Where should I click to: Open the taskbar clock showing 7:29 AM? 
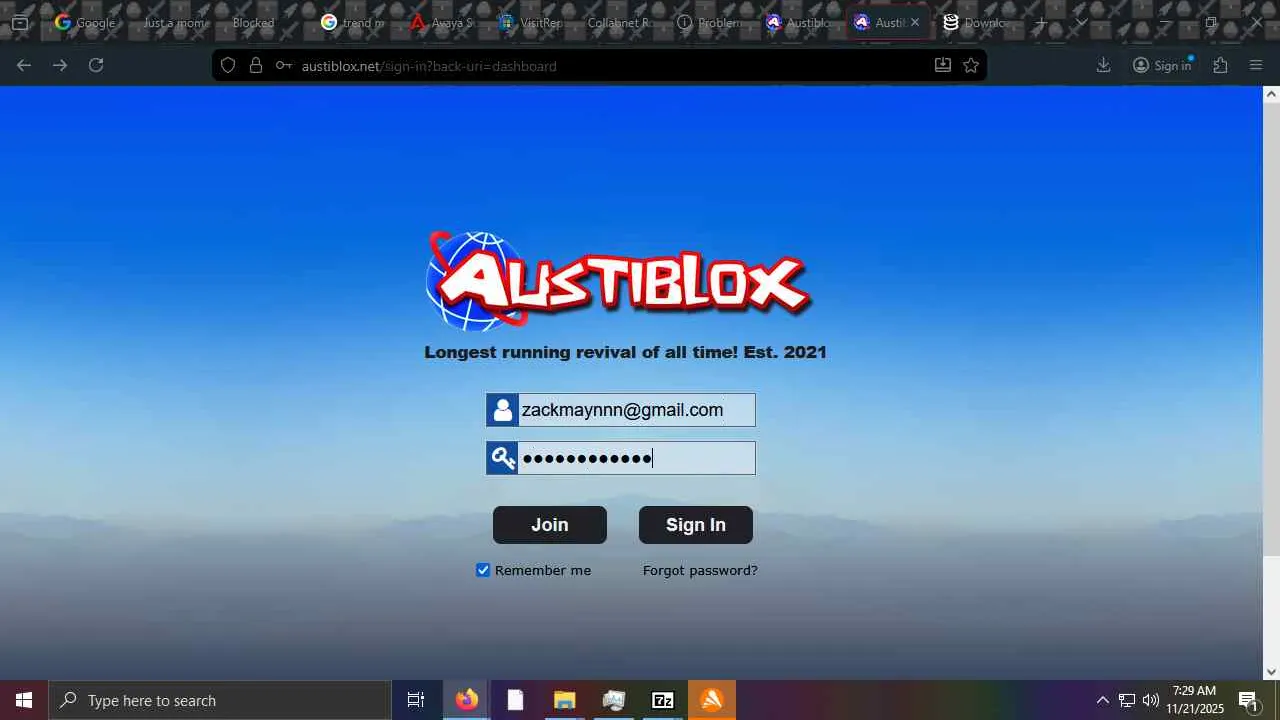[1195, 700]
